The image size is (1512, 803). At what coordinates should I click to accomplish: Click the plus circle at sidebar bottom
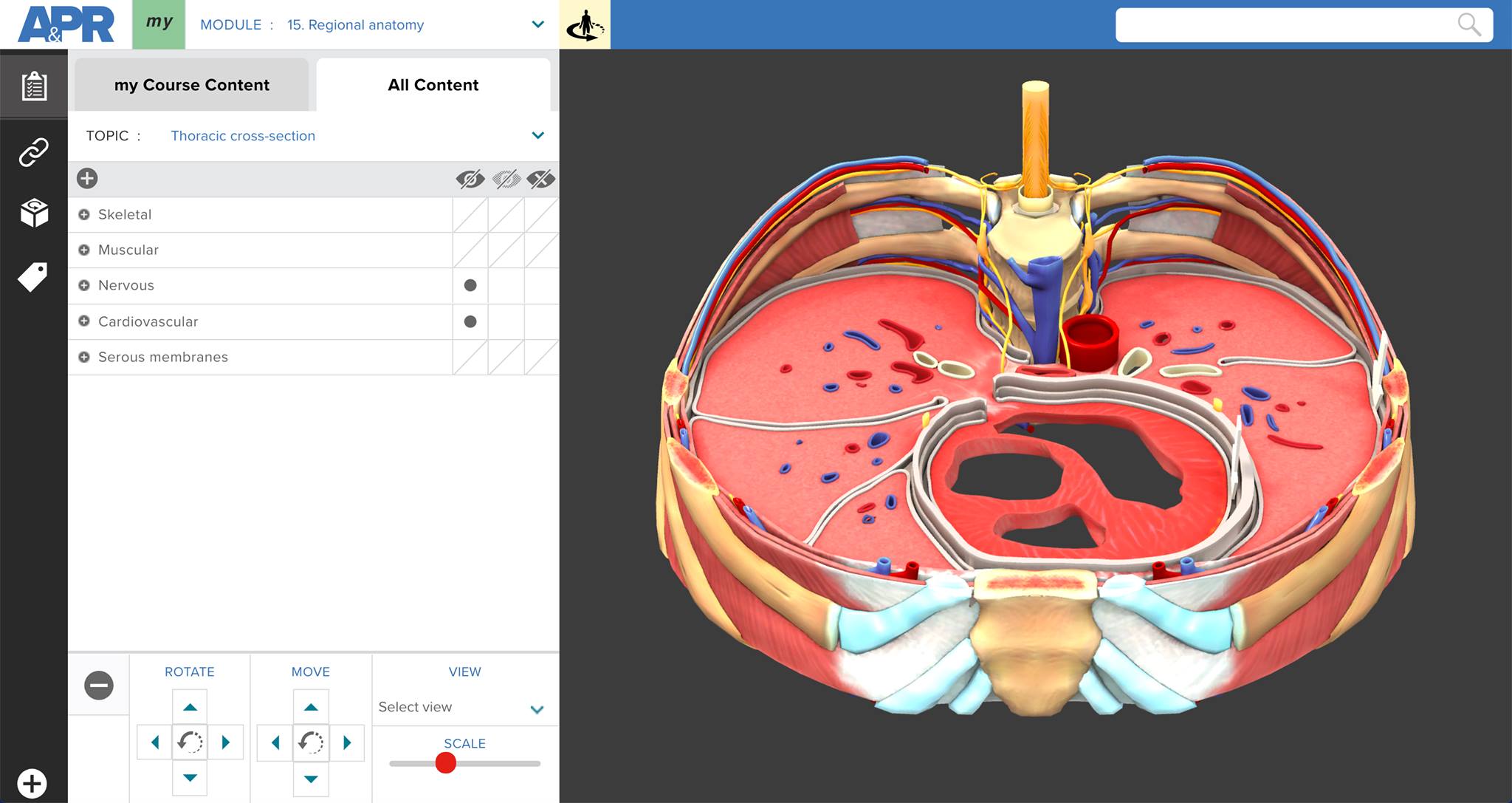(x=32, y=783)
